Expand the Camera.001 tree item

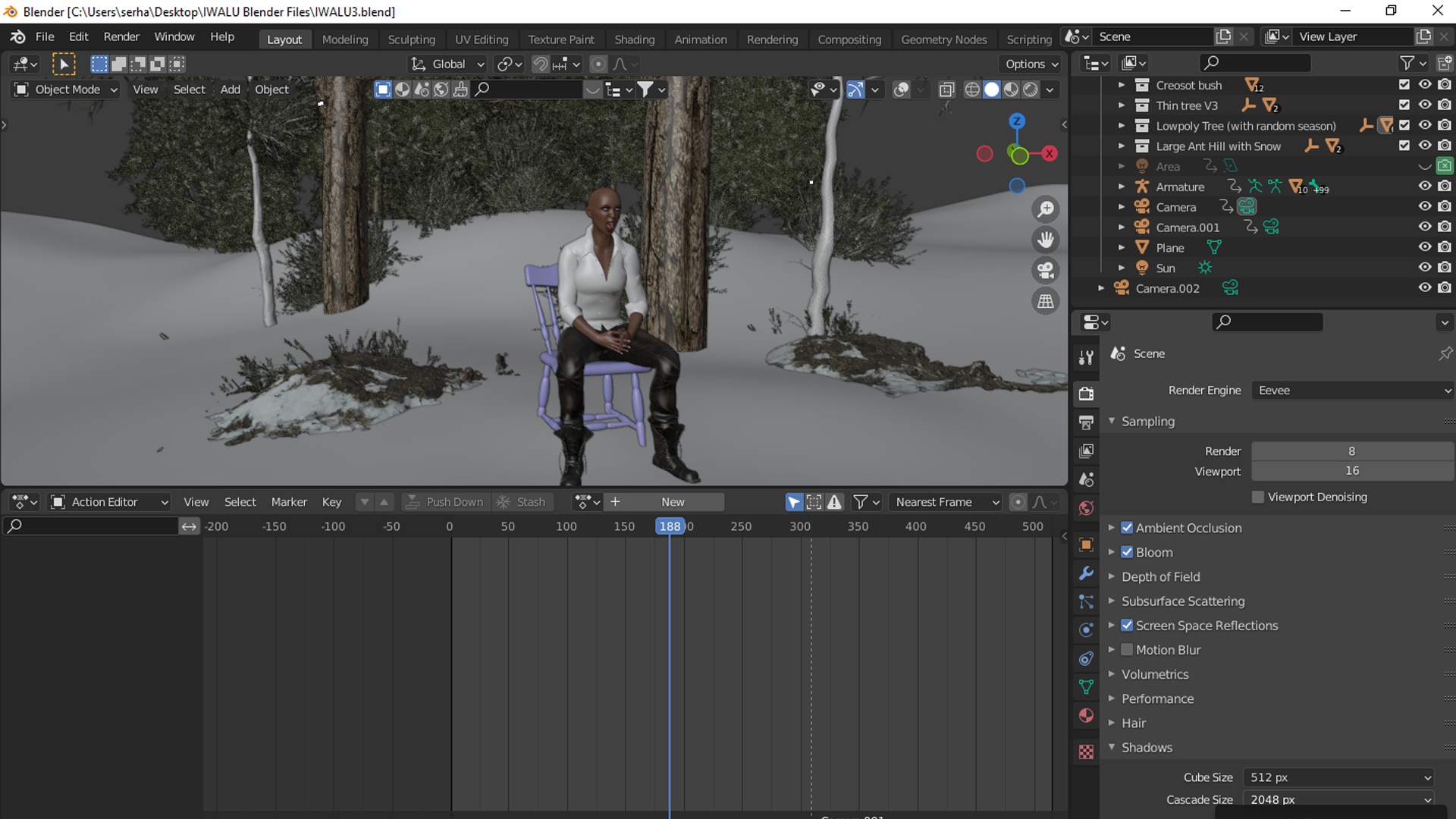[1122, 227]
